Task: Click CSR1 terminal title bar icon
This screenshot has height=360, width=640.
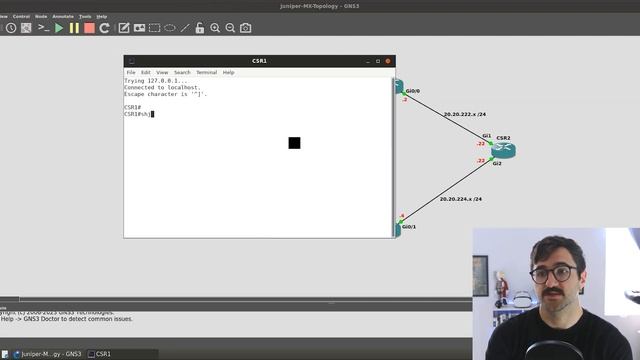Action: (131, 61)
